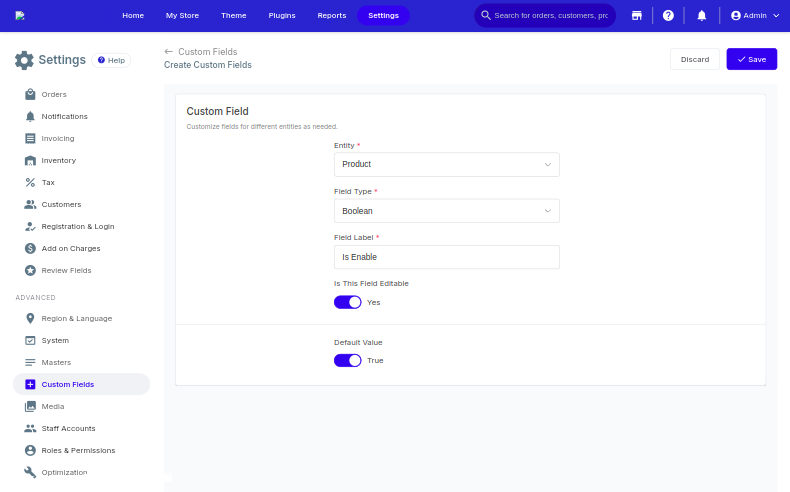
Task: Click the Review Fields star icon
Action: point(30,270)
